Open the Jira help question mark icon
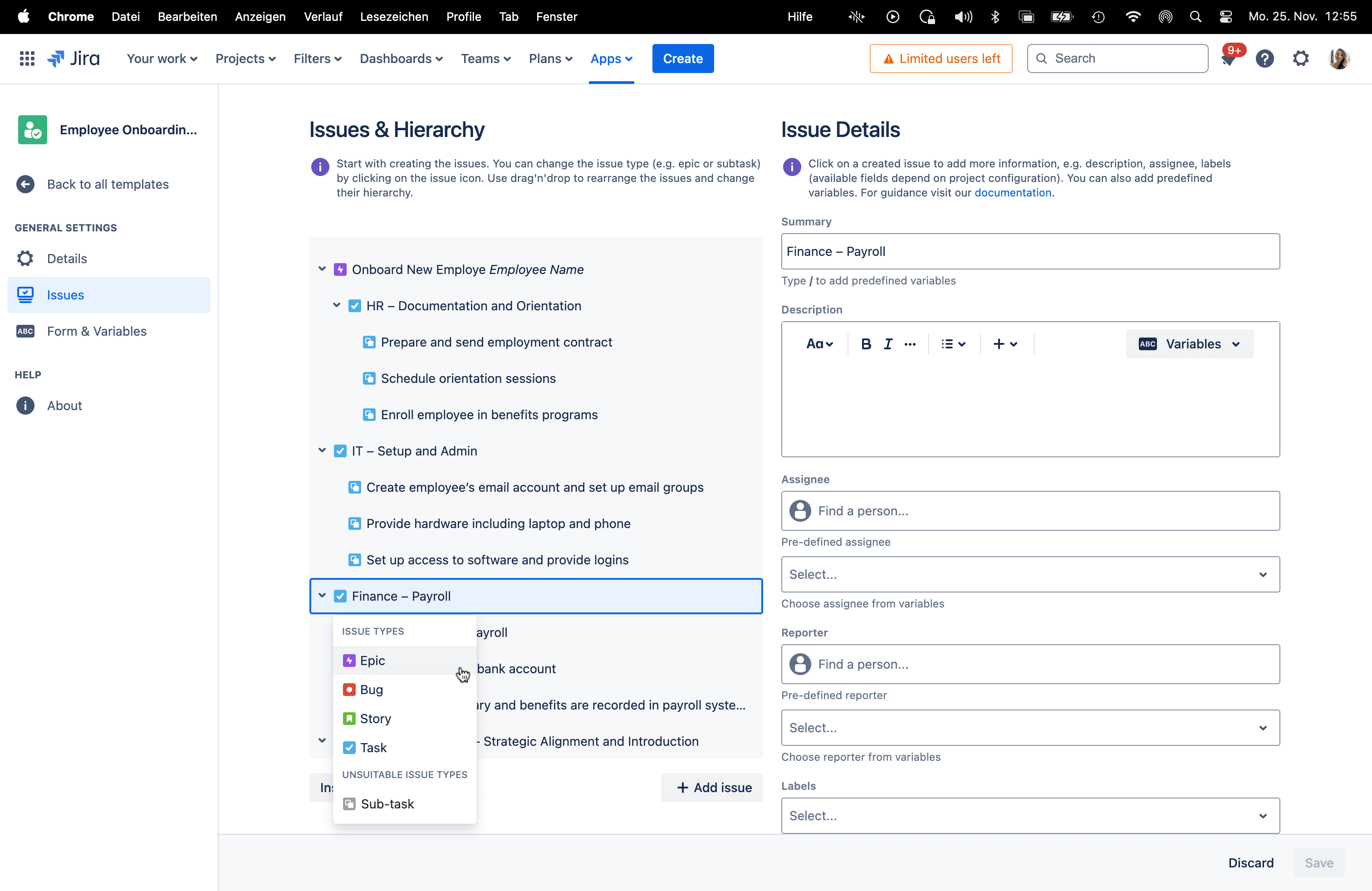Viewport: 1372px width, 891px height. (x=1264, y=58)
